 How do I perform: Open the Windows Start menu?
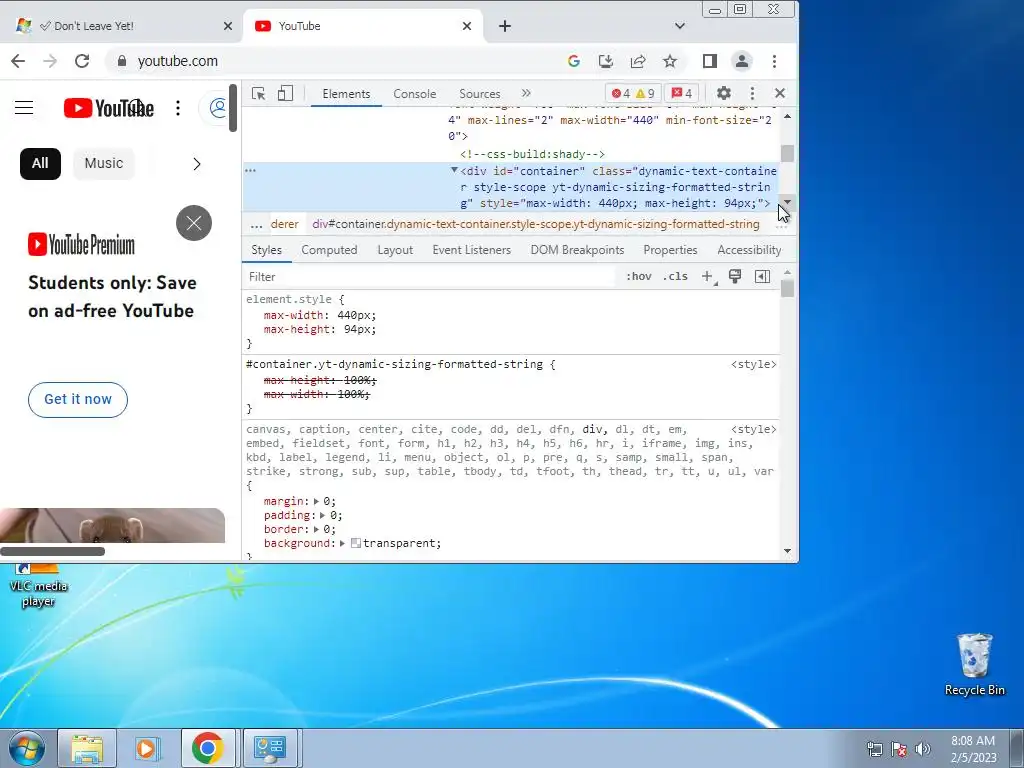coord(27,748)
